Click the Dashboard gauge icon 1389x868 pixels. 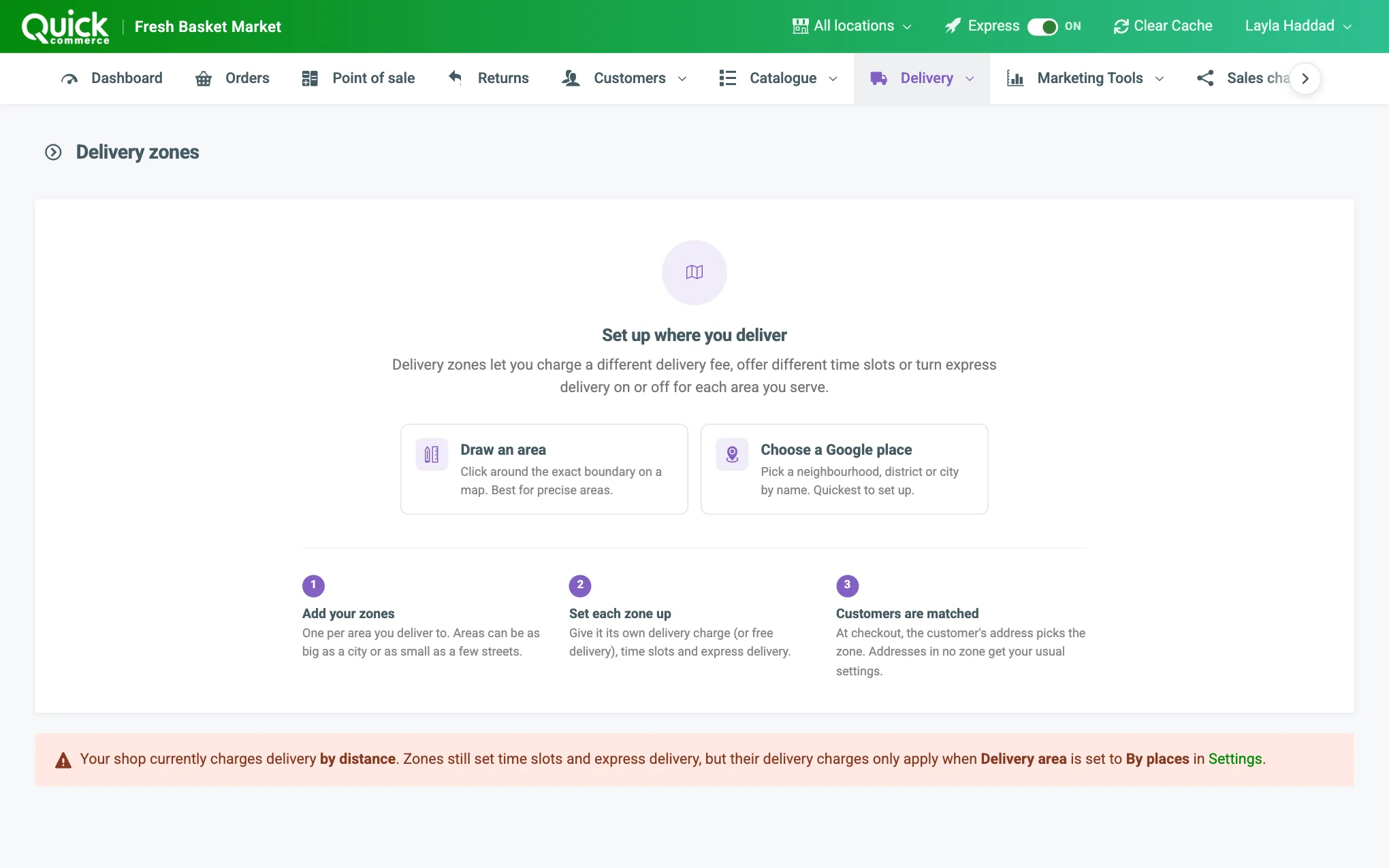click(69, 78)
